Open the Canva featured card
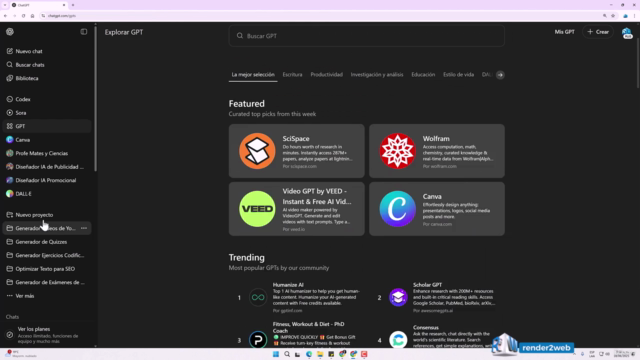This screenshot has width=640, height=360. tap(437, 209)
